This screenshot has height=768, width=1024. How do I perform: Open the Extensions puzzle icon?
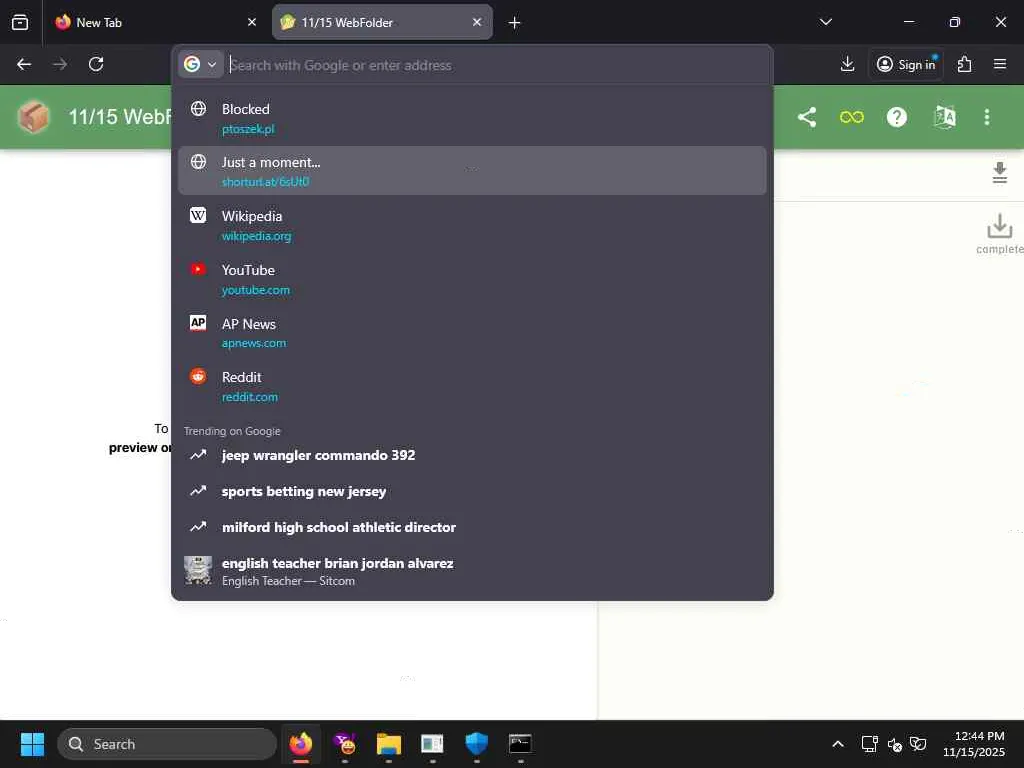(964, 64)
